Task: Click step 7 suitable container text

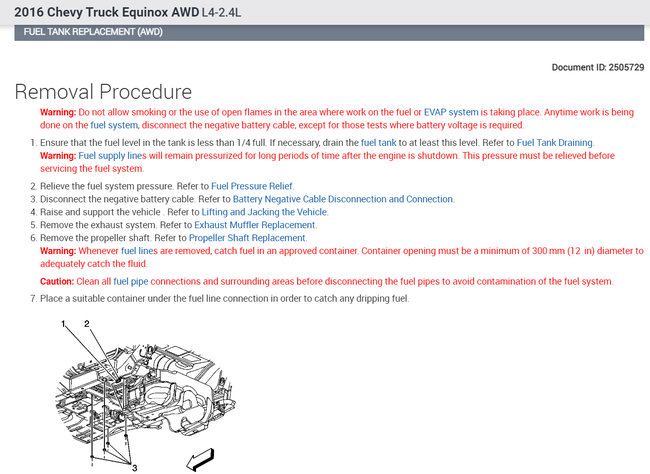Action: (x=224, y=299)
